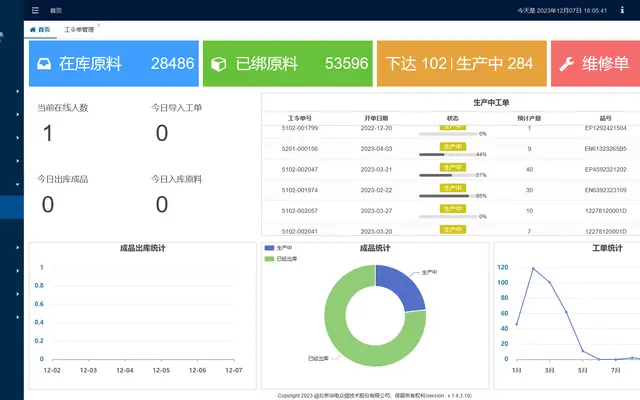Click the 12-02 axis label in 成品出库统计

click(52, 370)
